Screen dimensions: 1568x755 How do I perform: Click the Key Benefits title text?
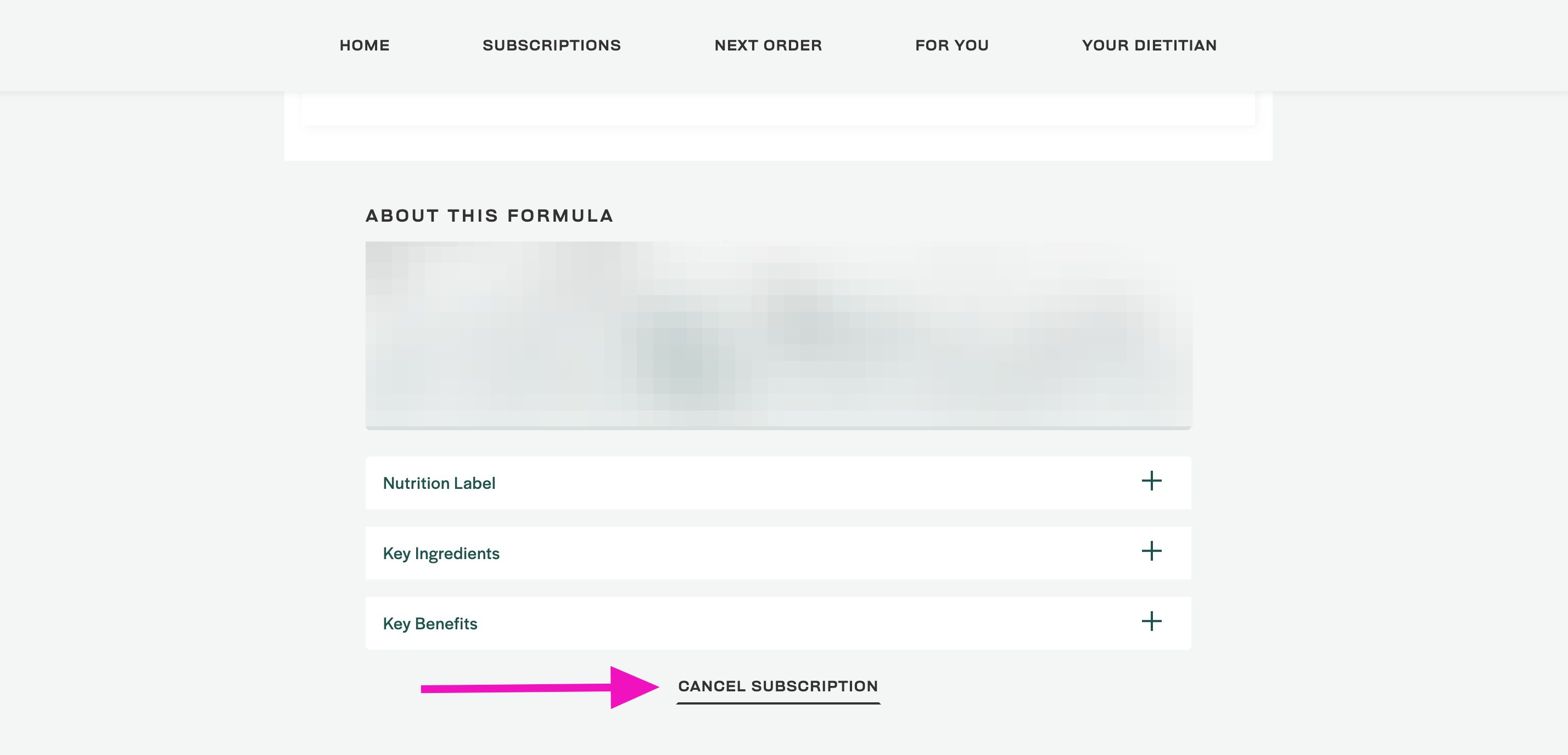click(430, 624)
